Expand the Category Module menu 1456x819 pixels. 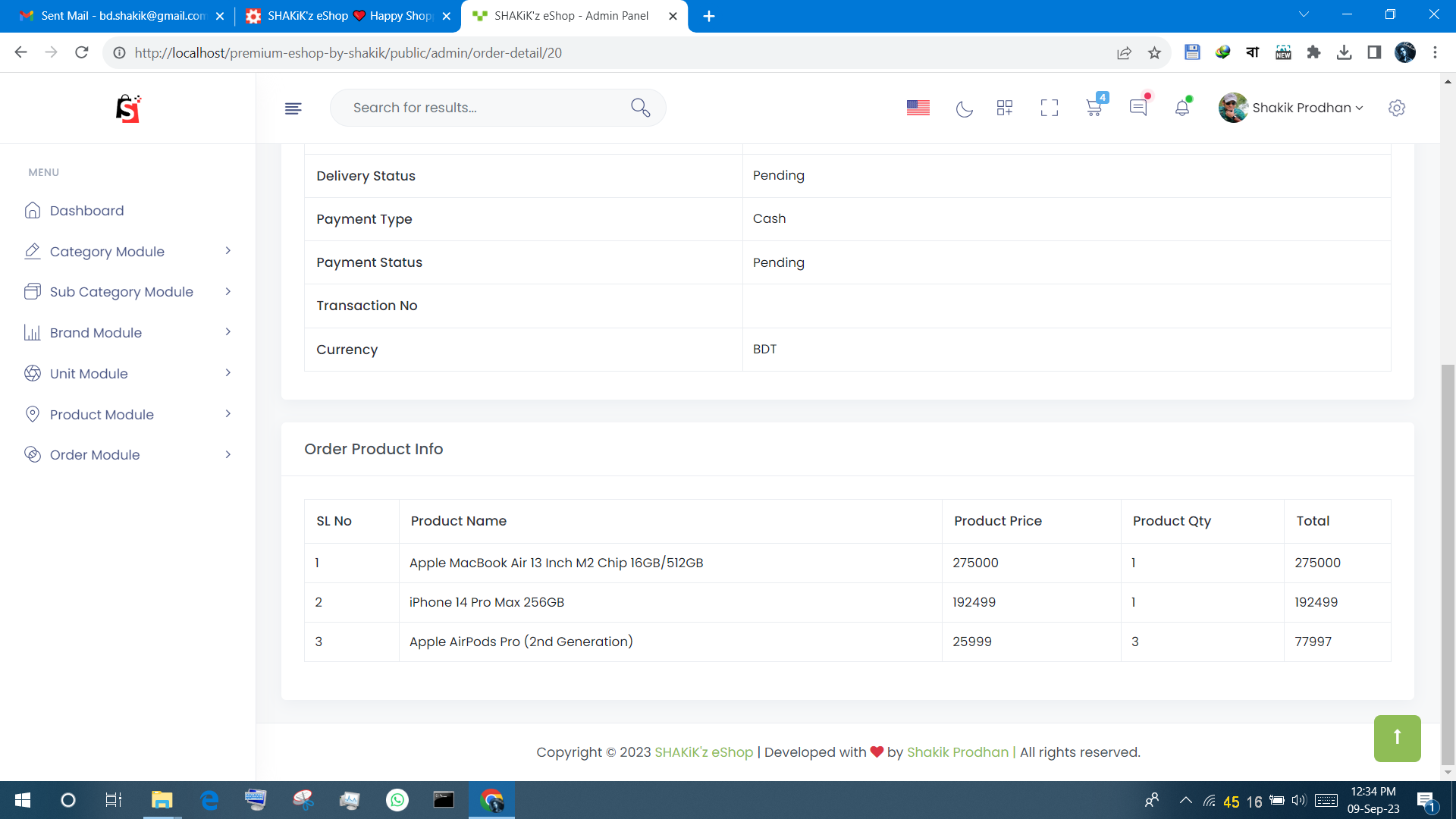[x=127, y=252]
